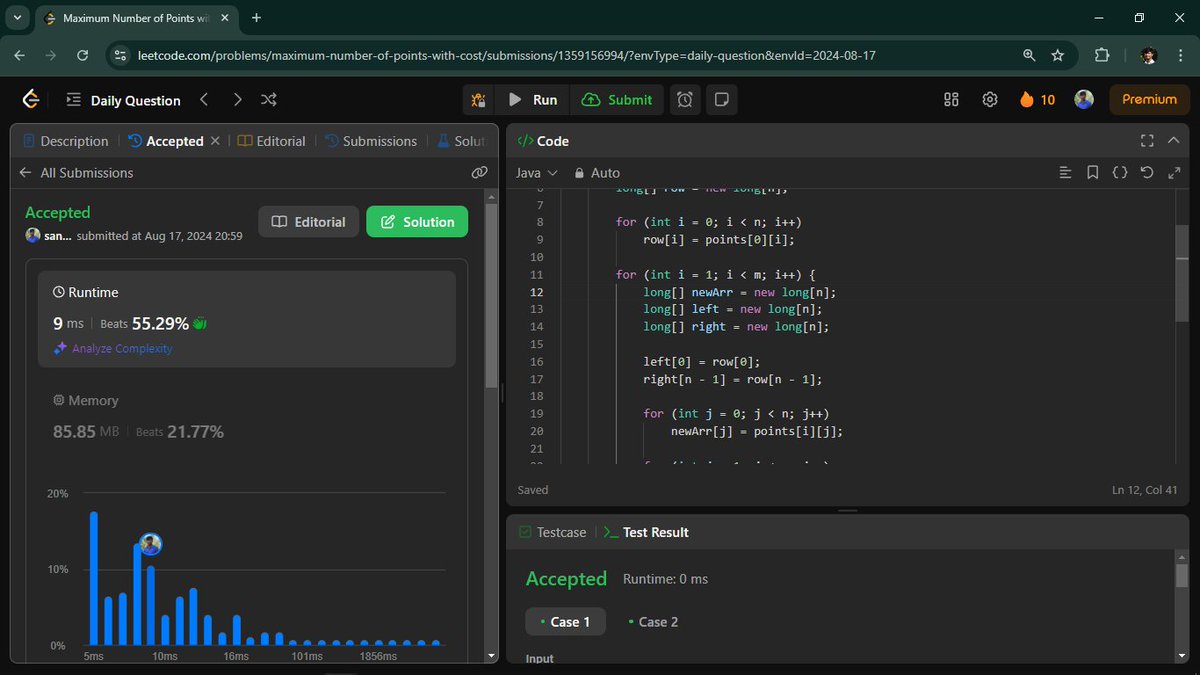Open a new browser tab

tap(257, 17)
